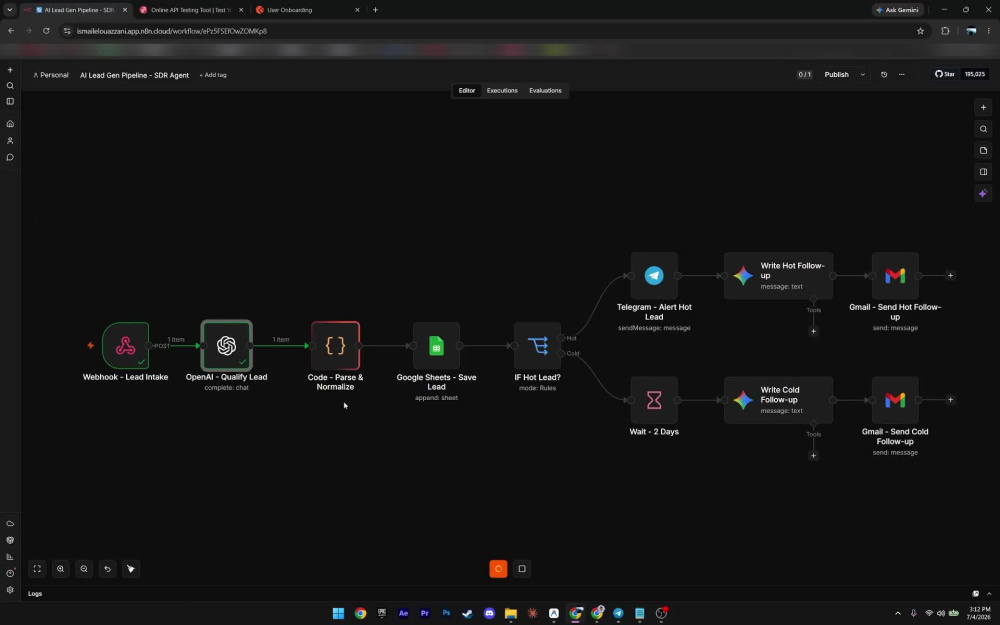The height and width of the screenshot is (625, 1000).
Task: Open the add node panel on the right
Action: tap(983, 107)
